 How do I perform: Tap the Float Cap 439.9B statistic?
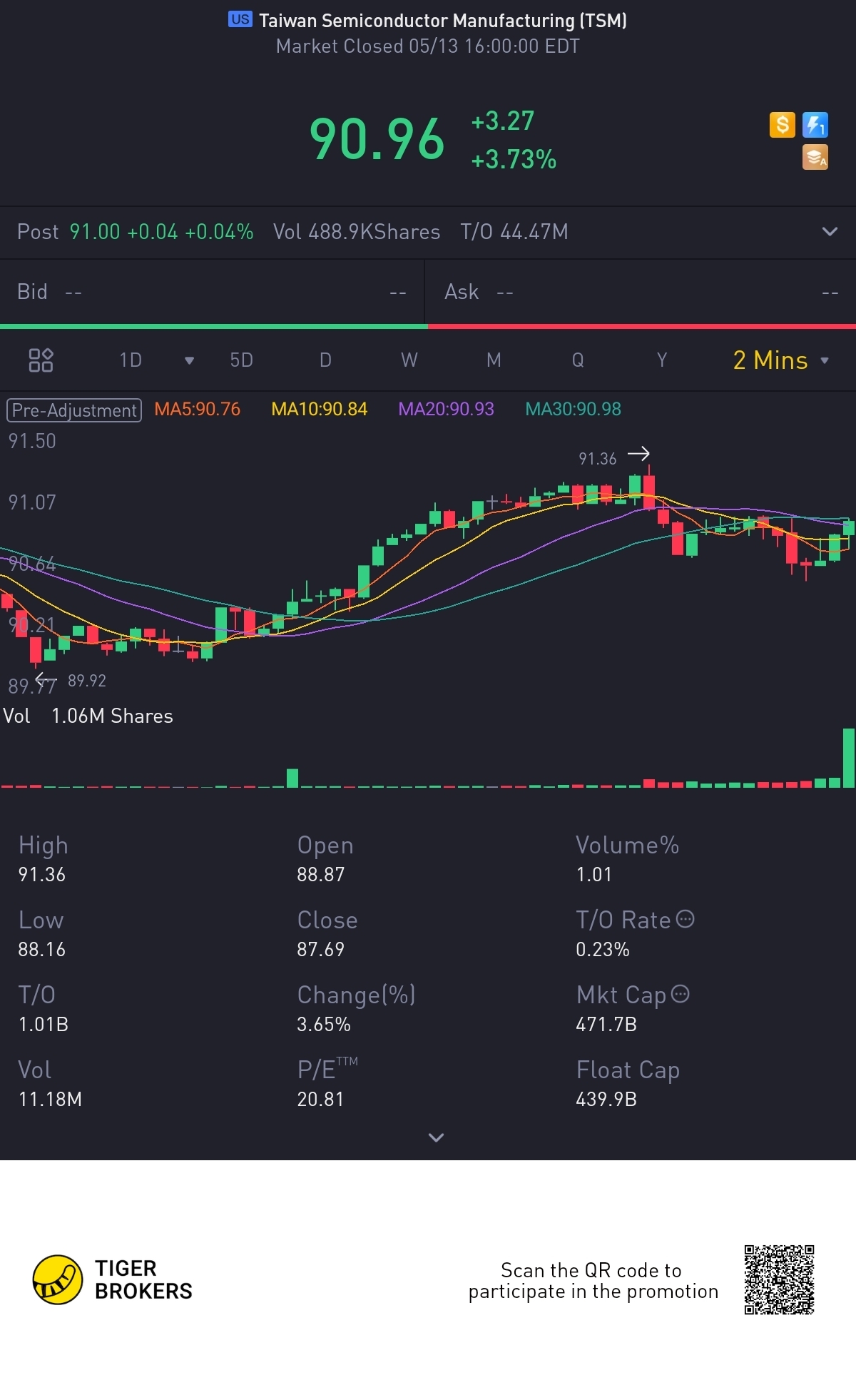[x=628, y=1083]
